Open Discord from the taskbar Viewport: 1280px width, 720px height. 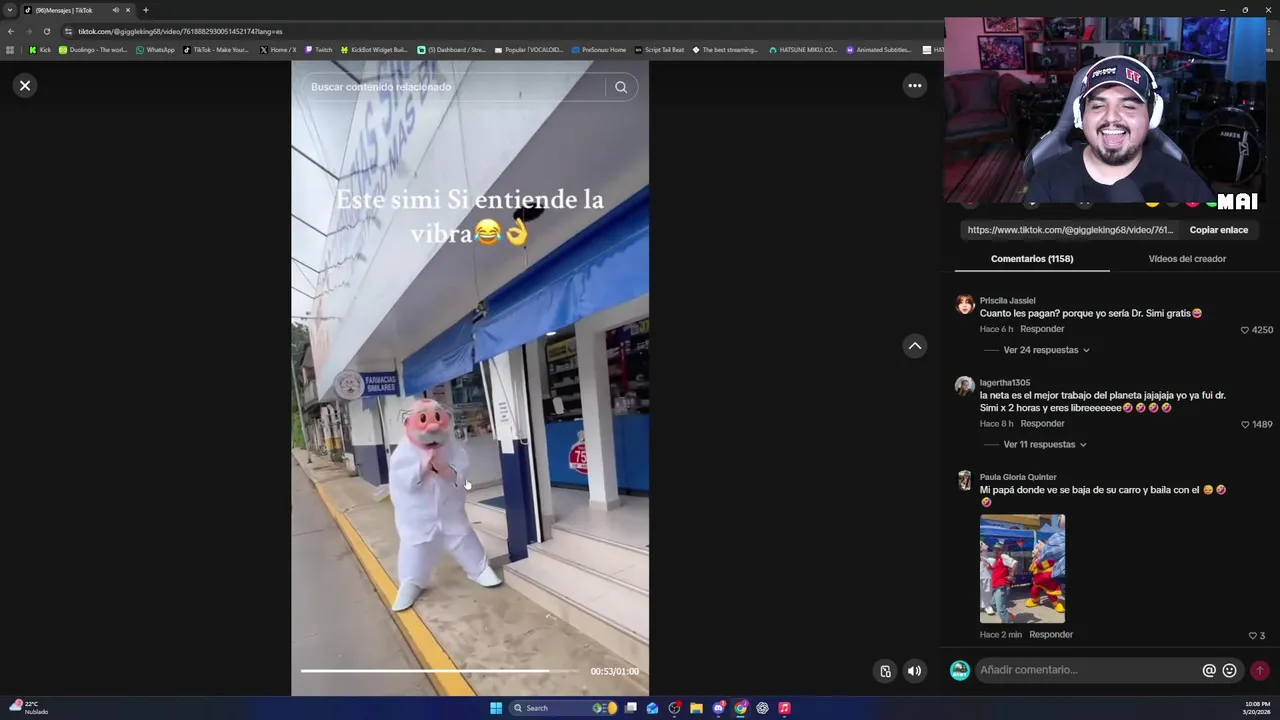(x=719, y=708)
